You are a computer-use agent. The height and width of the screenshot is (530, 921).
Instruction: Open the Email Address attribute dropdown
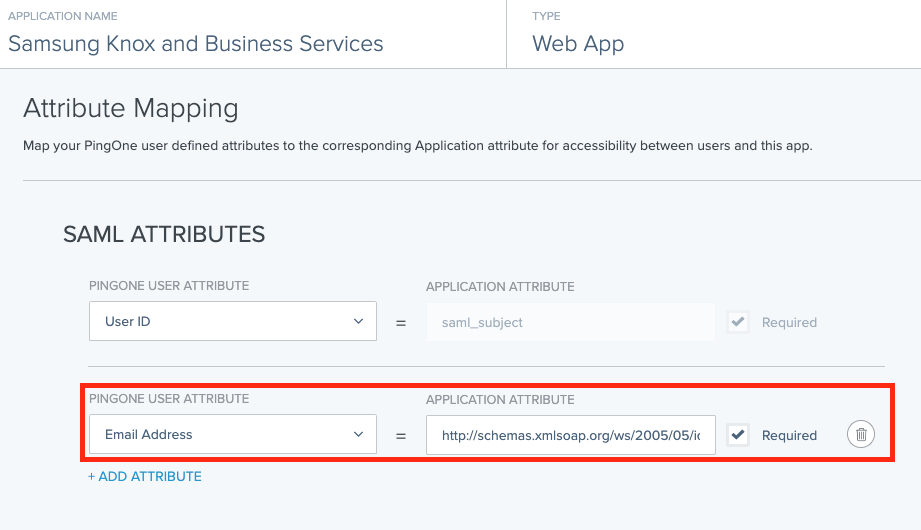233,434
